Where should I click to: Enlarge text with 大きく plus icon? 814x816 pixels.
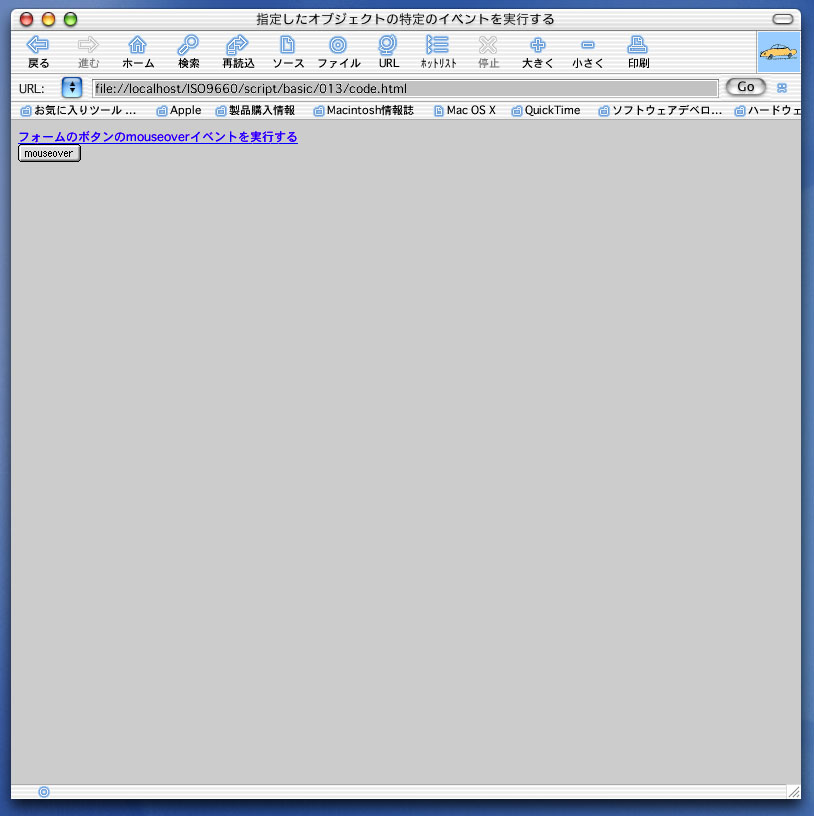click(x=538, y=45)
